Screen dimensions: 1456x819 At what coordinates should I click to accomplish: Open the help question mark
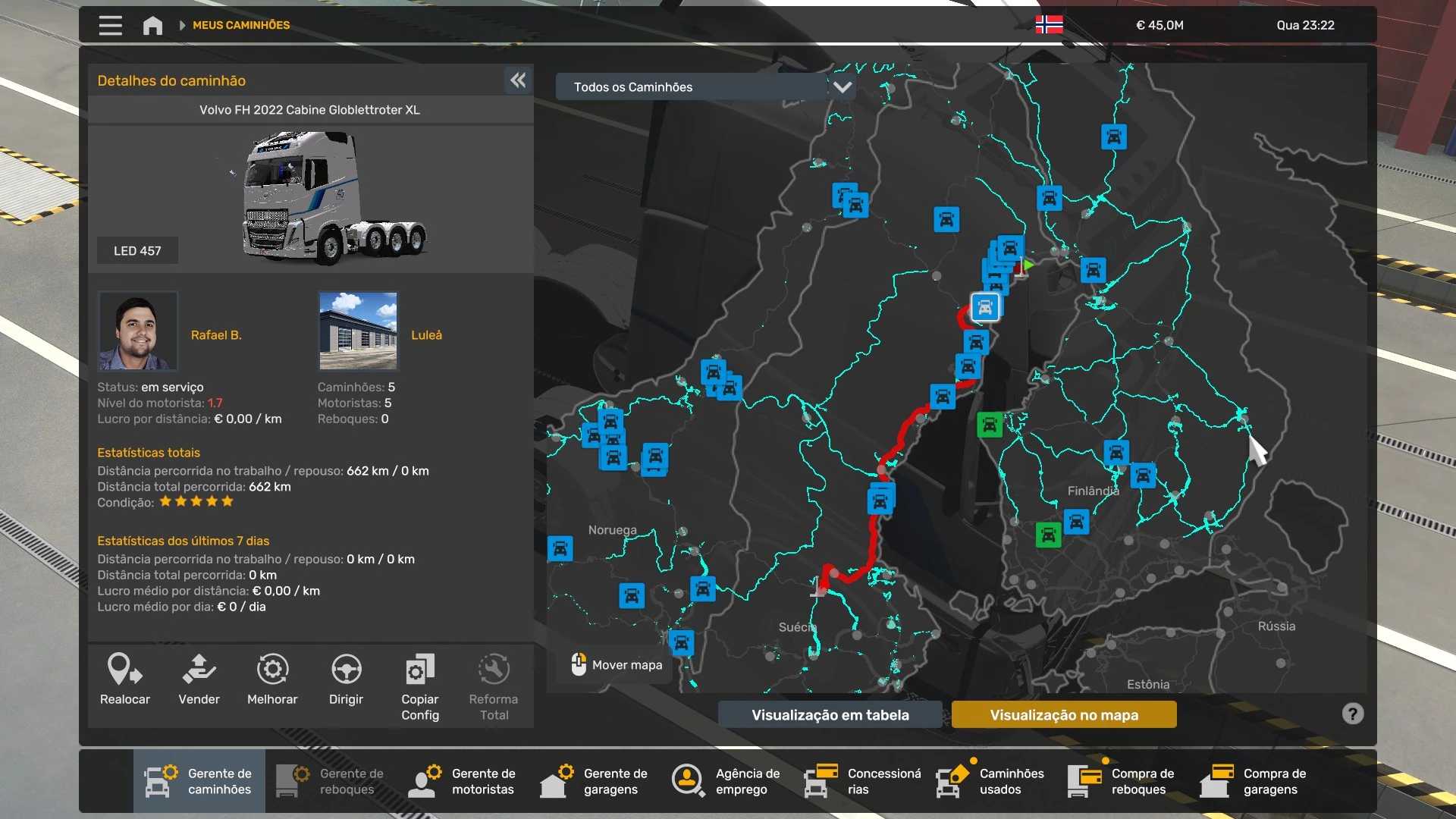point(1352,714)
